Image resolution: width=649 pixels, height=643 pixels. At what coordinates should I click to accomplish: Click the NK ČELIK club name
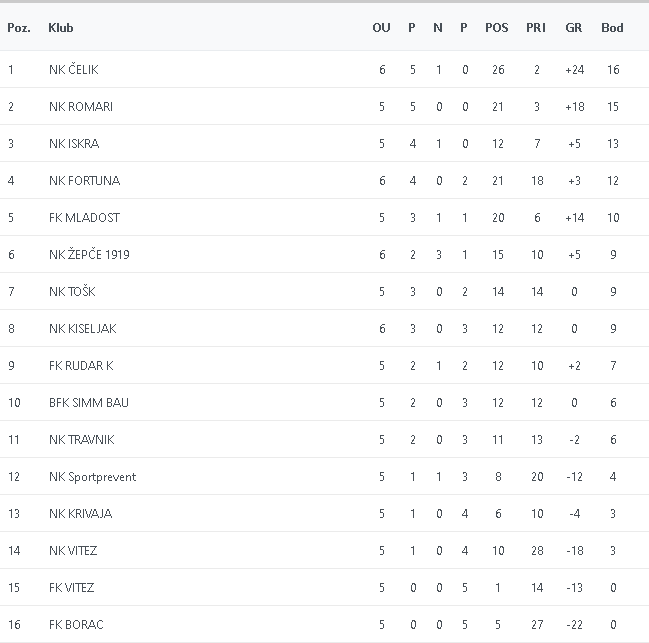pyautogui.click(x=73, y=70)
